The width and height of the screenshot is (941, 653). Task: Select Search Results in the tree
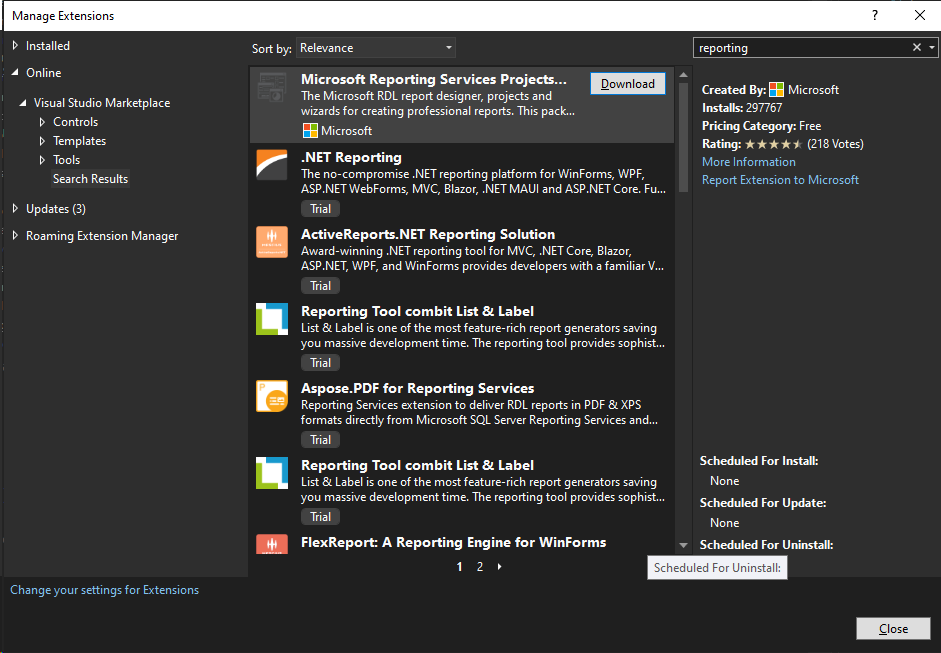point(90,179)
